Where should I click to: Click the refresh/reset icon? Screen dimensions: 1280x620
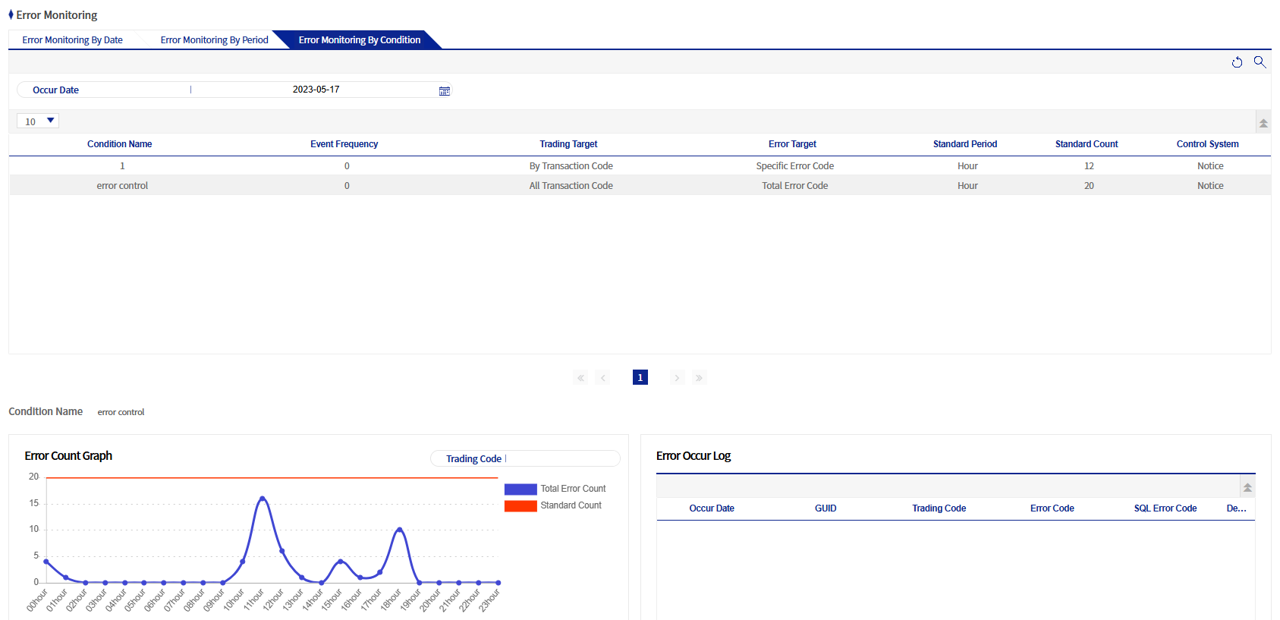coord(1237,62)
